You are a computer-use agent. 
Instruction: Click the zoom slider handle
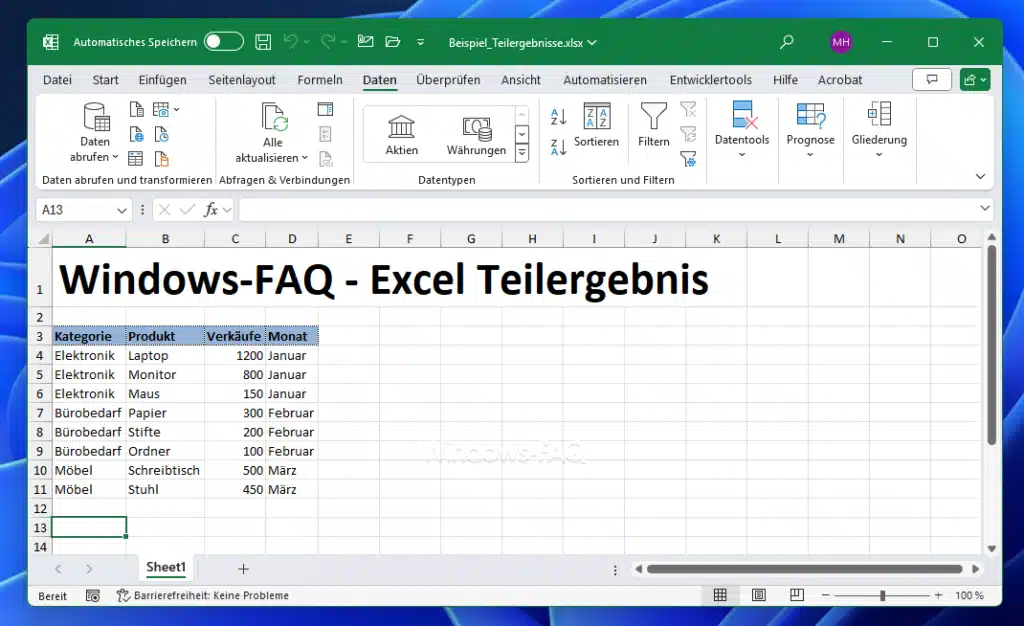882,595
